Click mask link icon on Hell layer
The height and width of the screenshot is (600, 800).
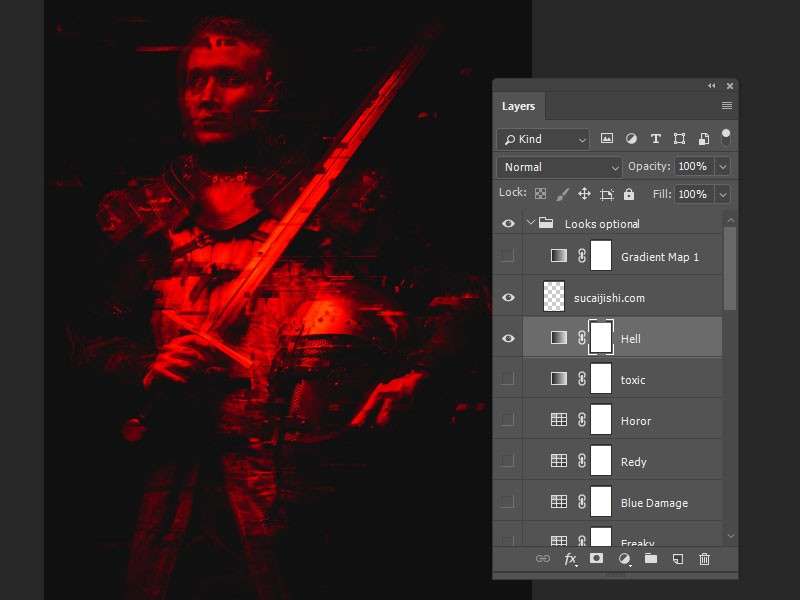[582, 338]
